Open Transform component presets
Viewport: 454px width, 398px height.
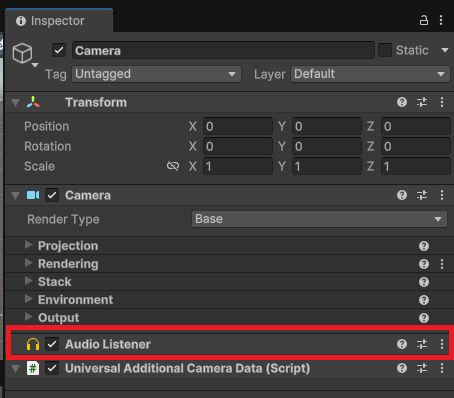pos(422,102)
